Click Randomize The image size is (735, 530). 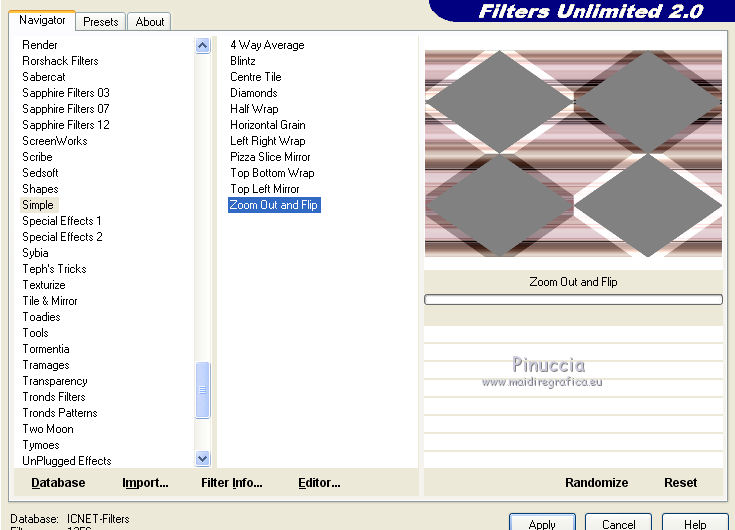[x=596, y=483]
